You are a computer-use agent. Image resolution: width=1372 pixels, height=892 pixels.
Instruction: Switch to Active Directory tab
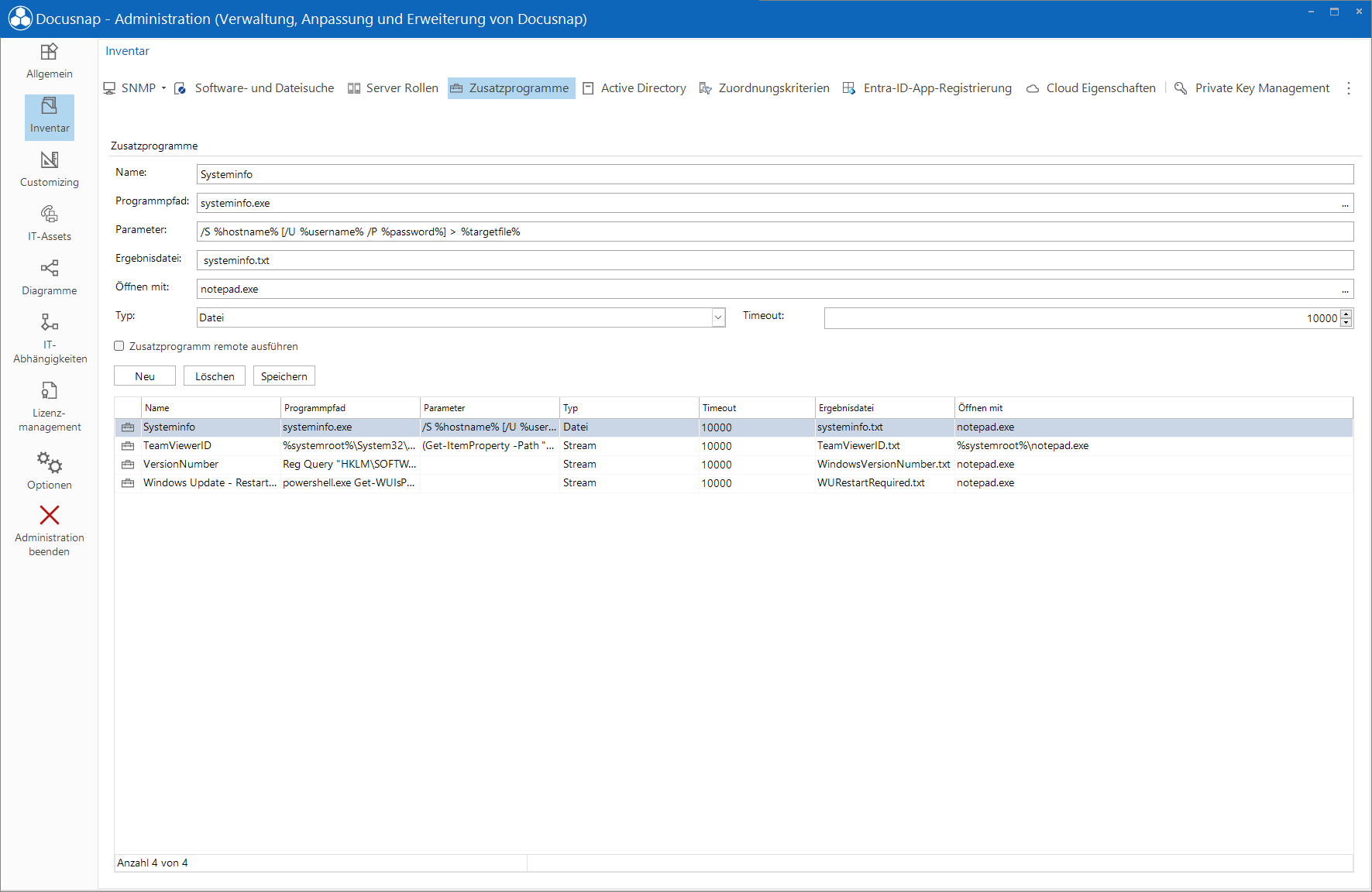pyautogui.click(x=634, y=88)
